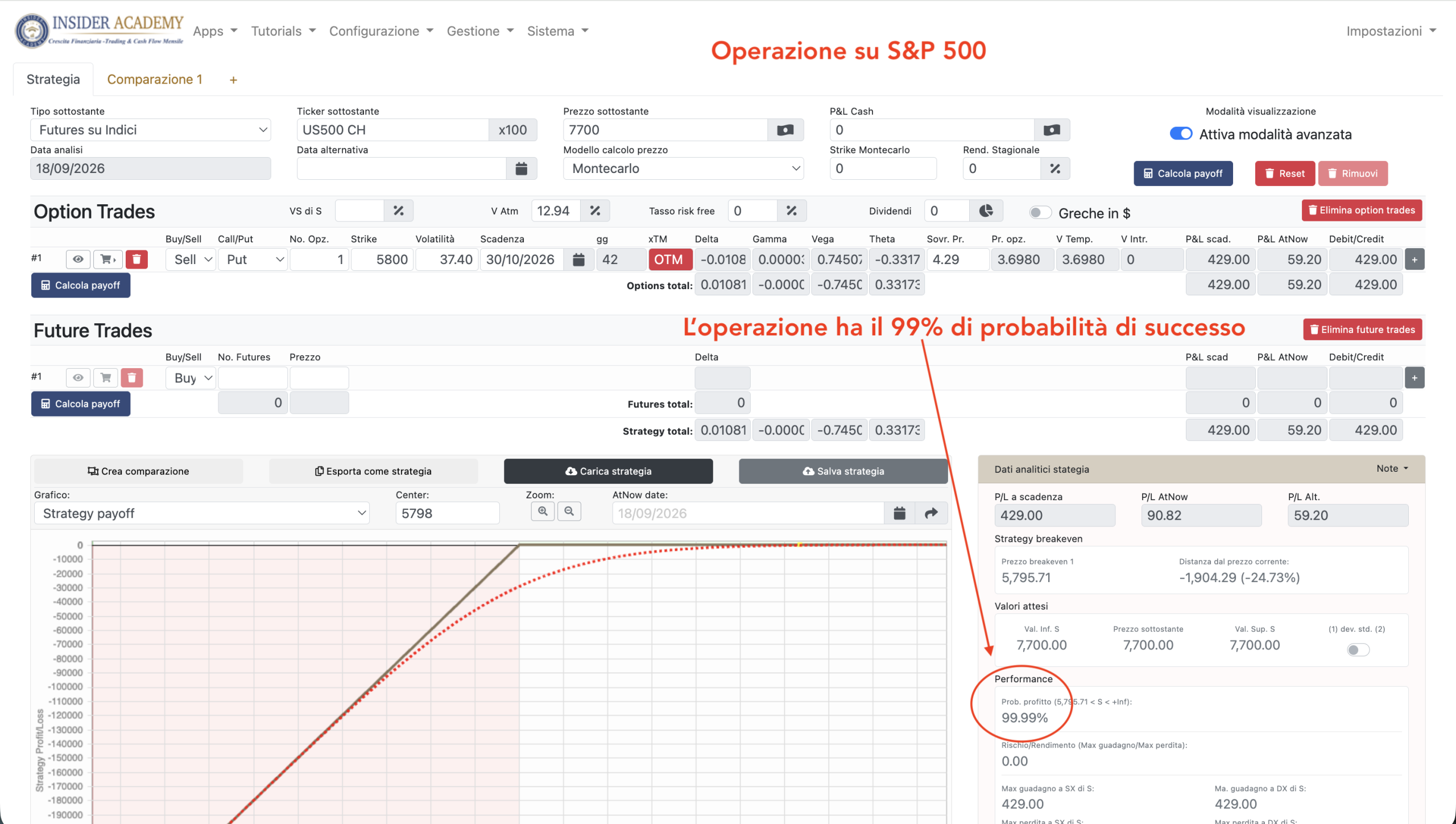This screenshot has width=1456, height=824.
Task: Open the Impostazioni menu
Action: [x=1391, y=31]
